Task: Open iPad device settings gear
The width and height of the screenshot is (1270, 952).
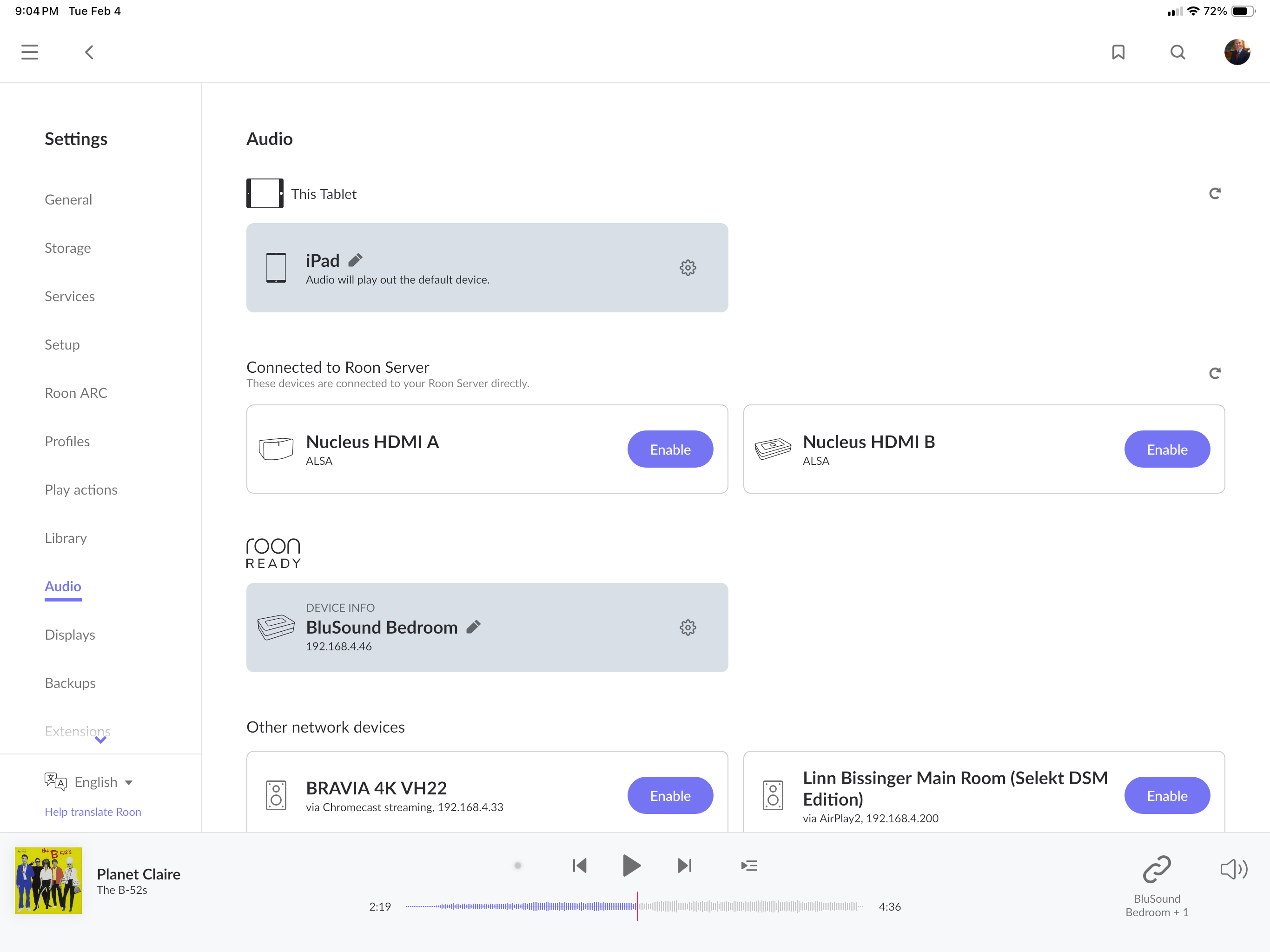Action: point(687,268)
